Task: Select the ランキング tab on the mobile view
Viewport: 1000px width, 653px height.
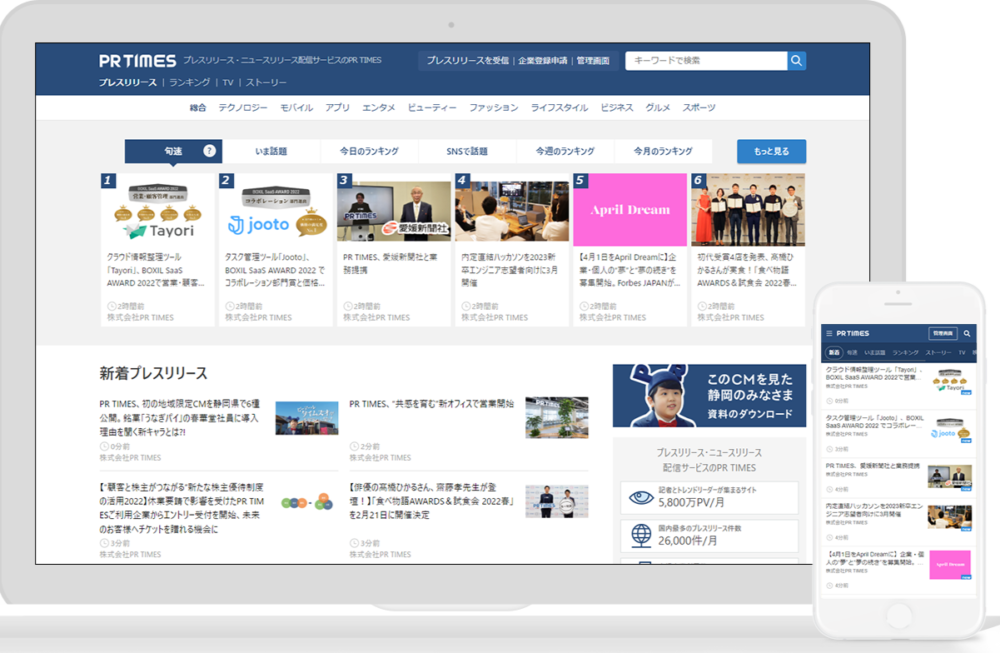Action: click(906, 352)
